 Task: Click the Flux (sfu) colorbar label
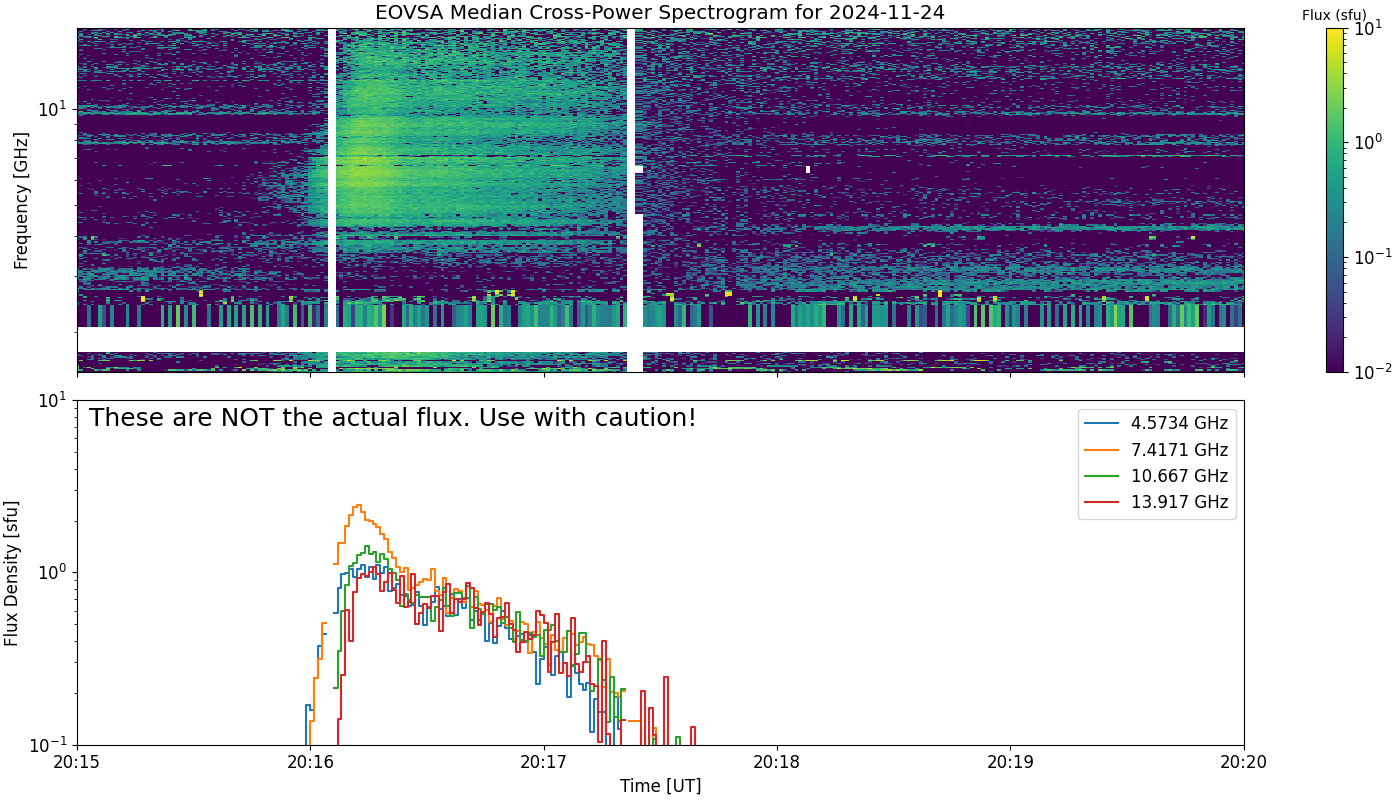(1334, 15)
